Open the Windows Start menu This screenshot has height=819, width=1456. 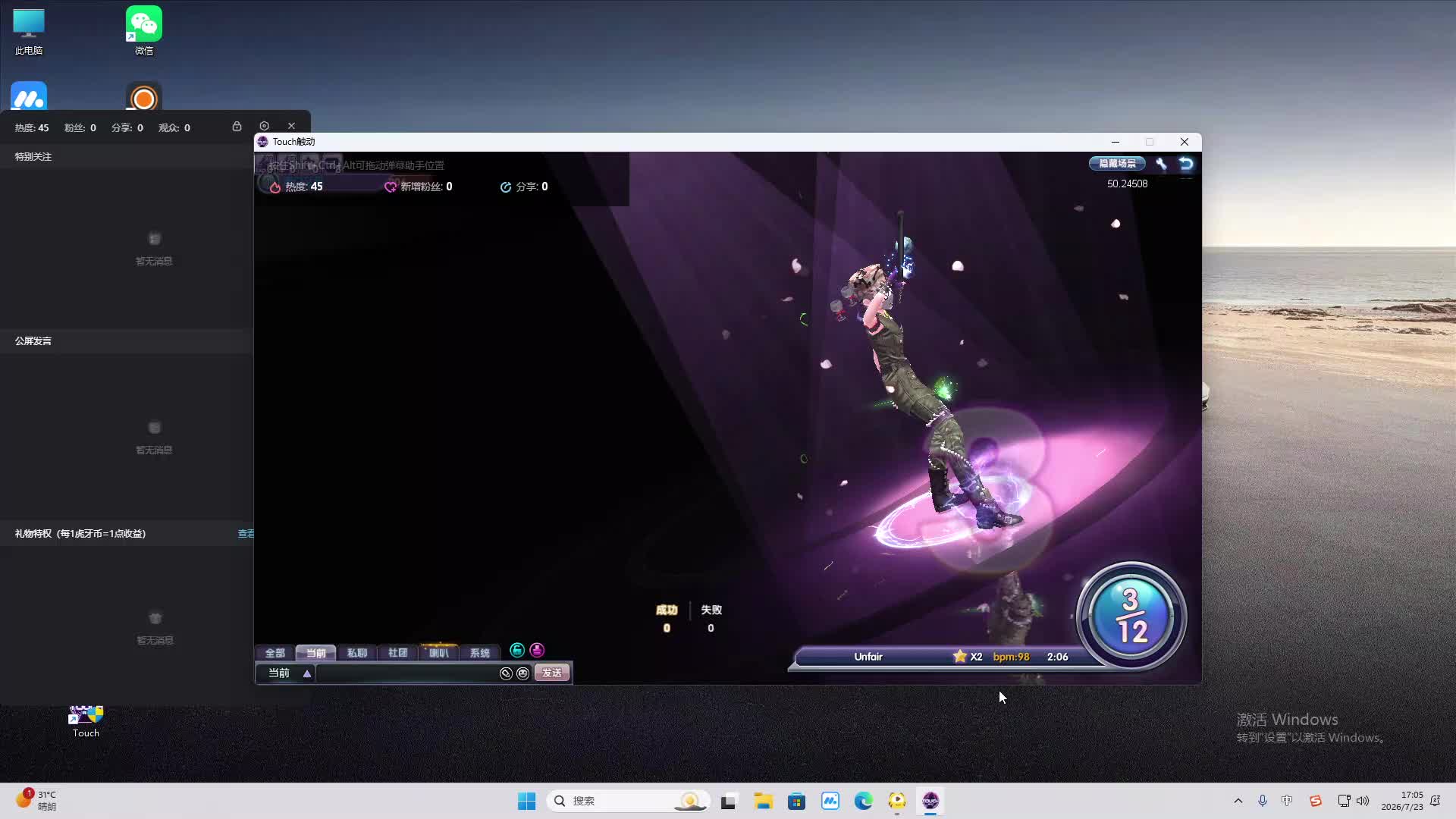pos(526,801)
